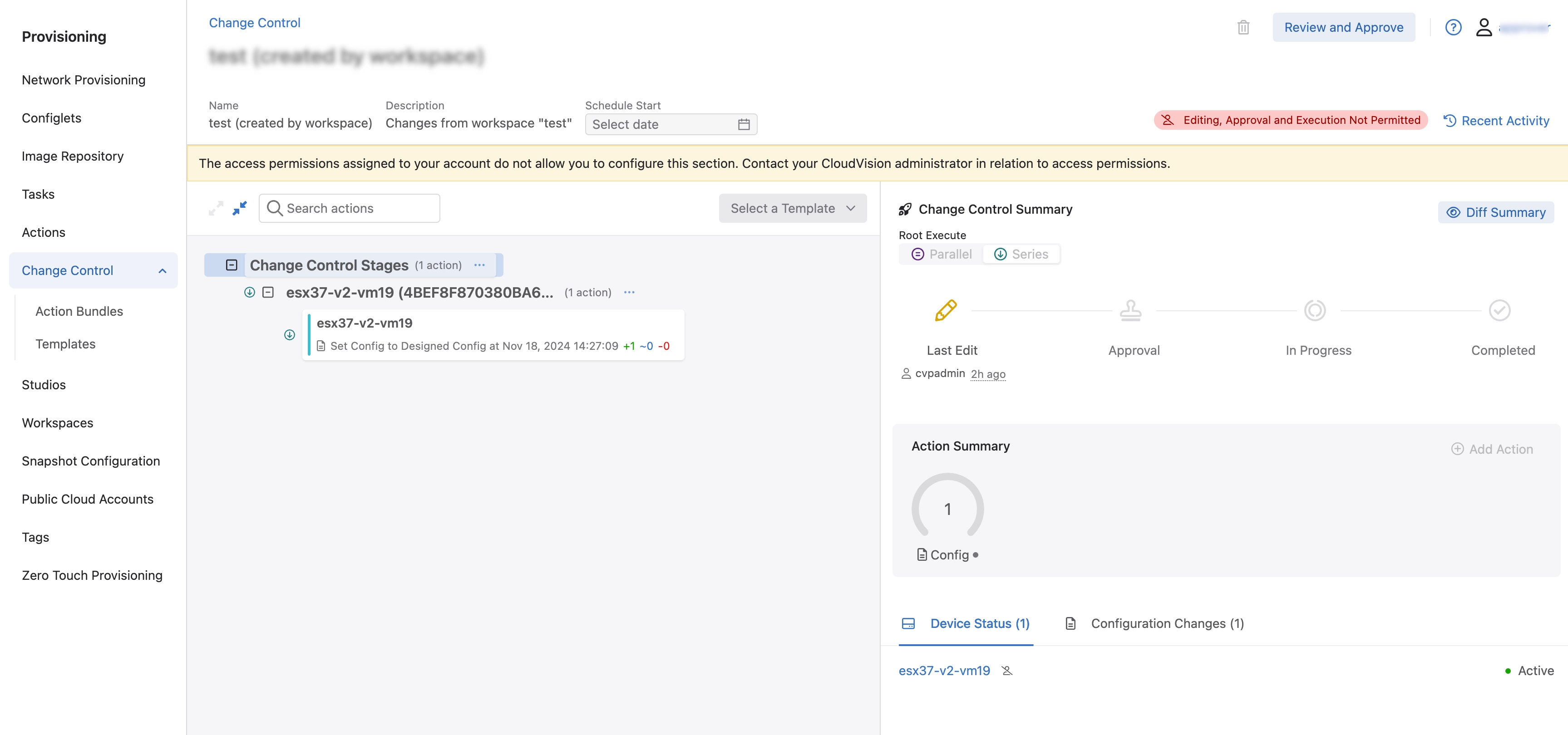Select Parallel root execute mode
This screenshot has width=1568, height=735.
click(x=941, y=255)
